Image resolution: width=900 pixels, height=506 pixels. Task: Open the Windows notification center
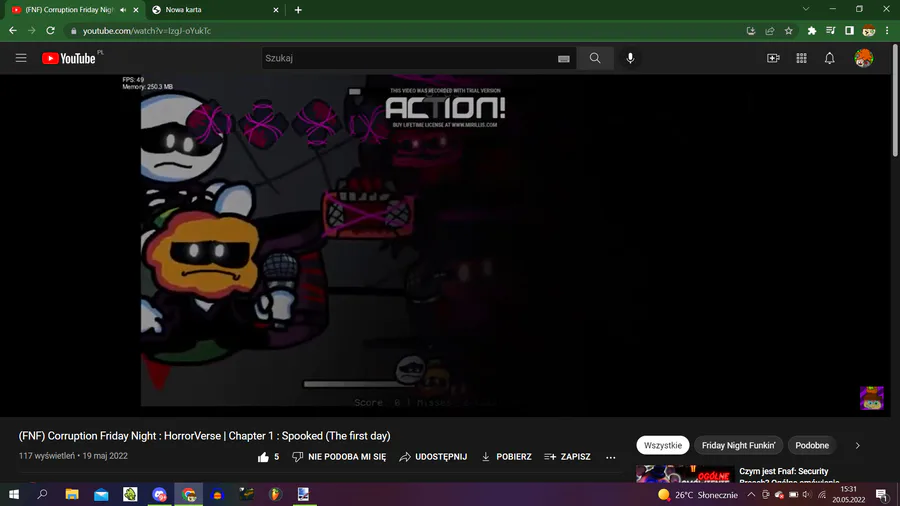(882, 495)
